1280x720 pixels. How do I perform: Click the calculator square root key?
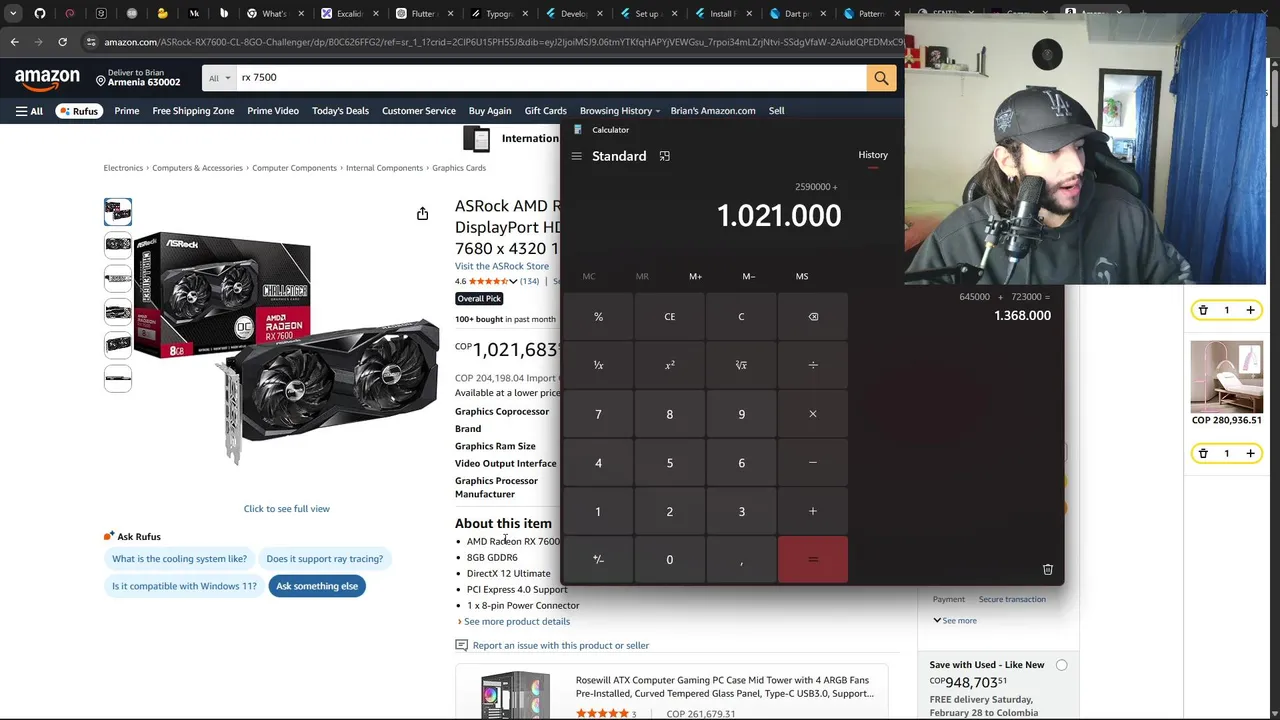(x=741, y=365)
